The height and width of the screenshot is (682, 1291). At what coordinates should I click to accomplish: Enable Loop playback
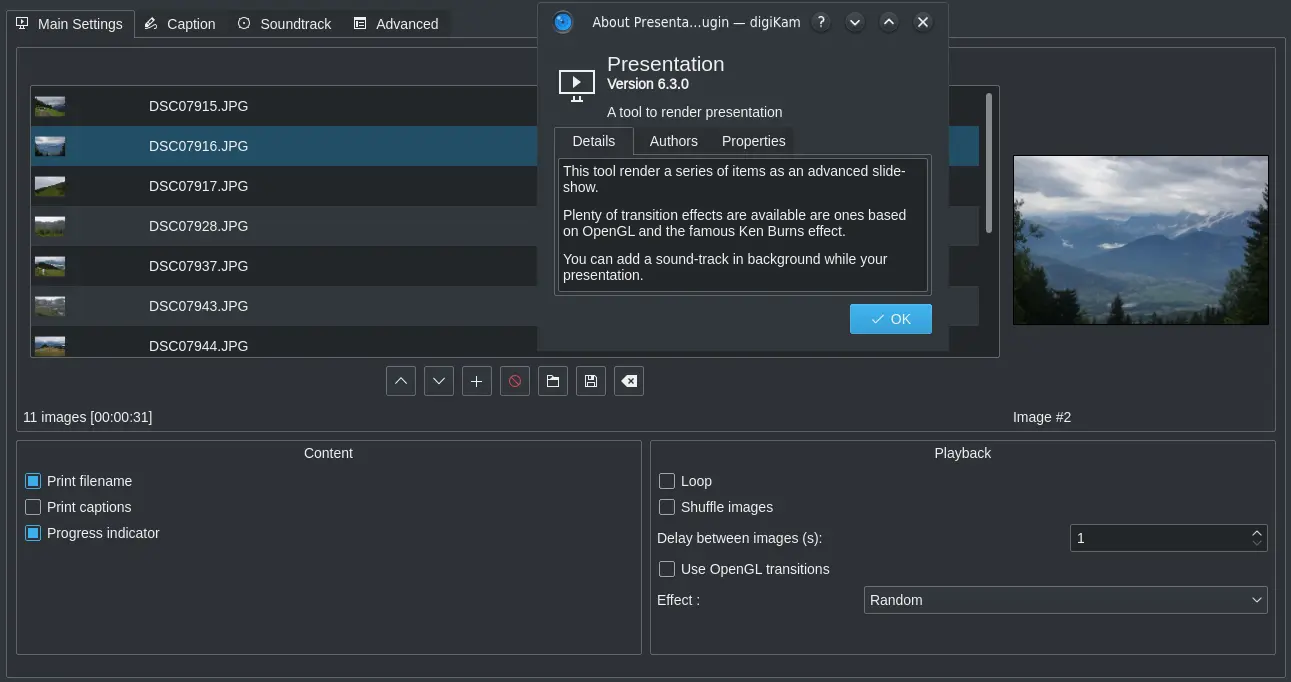point(667,481)
